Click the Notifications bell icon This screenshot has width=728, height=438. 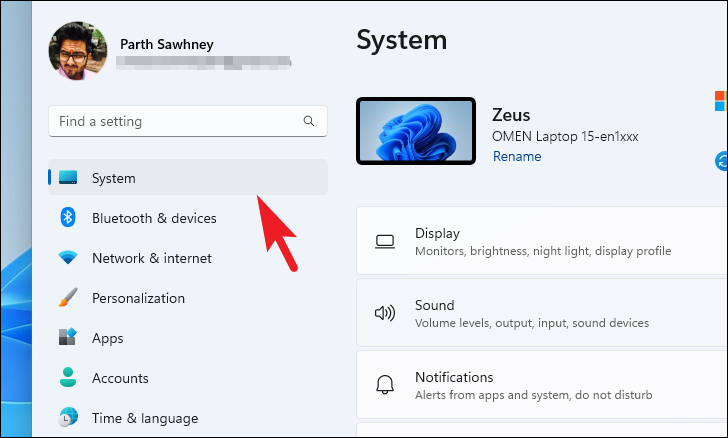pyautogui.click(x=385, y=385)
